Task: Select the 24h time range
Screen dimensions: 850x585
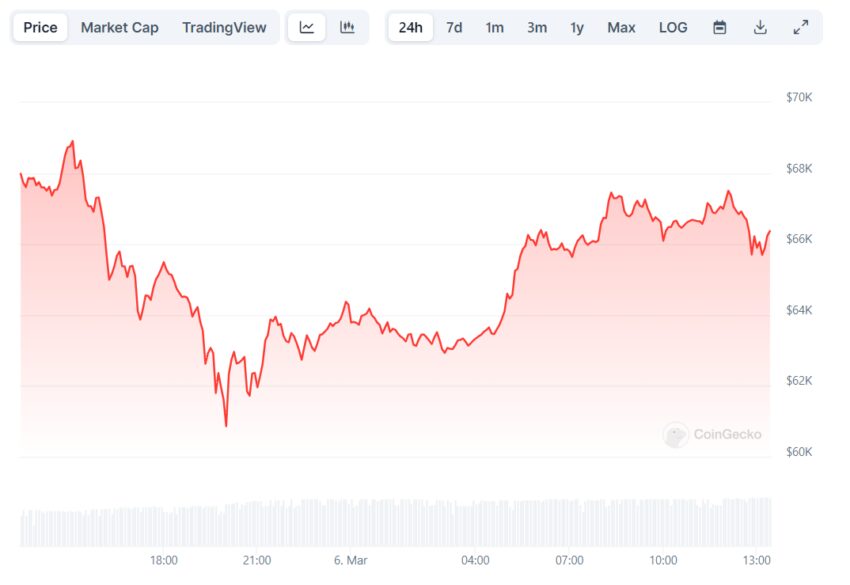Action: click(410, 27)
